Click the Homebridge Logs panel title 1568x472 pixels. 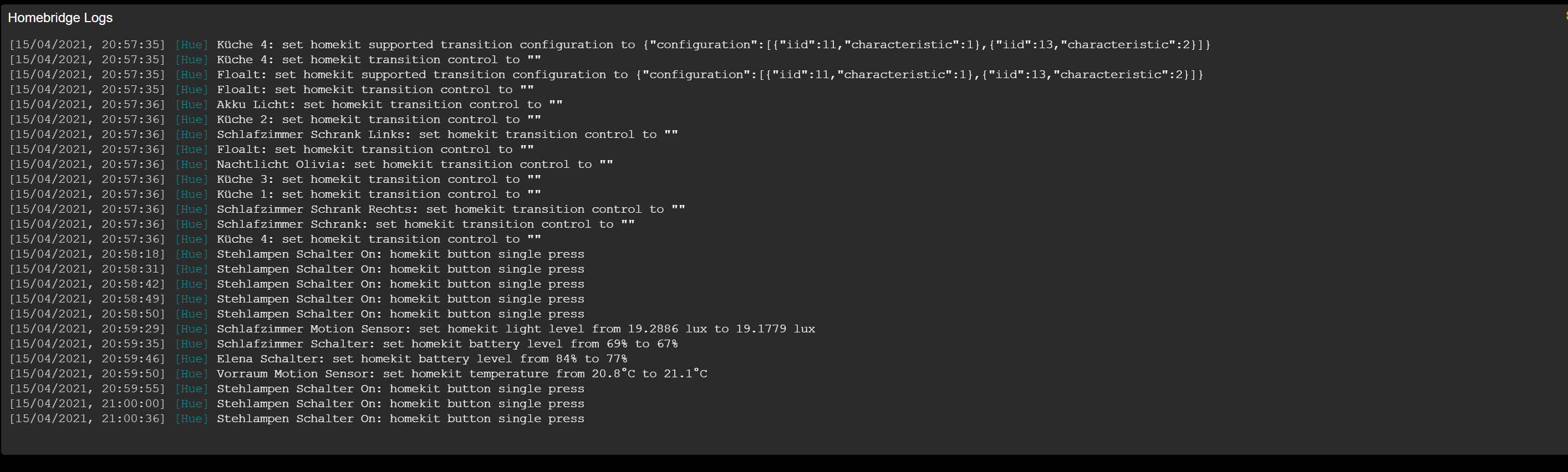(x=60, y=18)
